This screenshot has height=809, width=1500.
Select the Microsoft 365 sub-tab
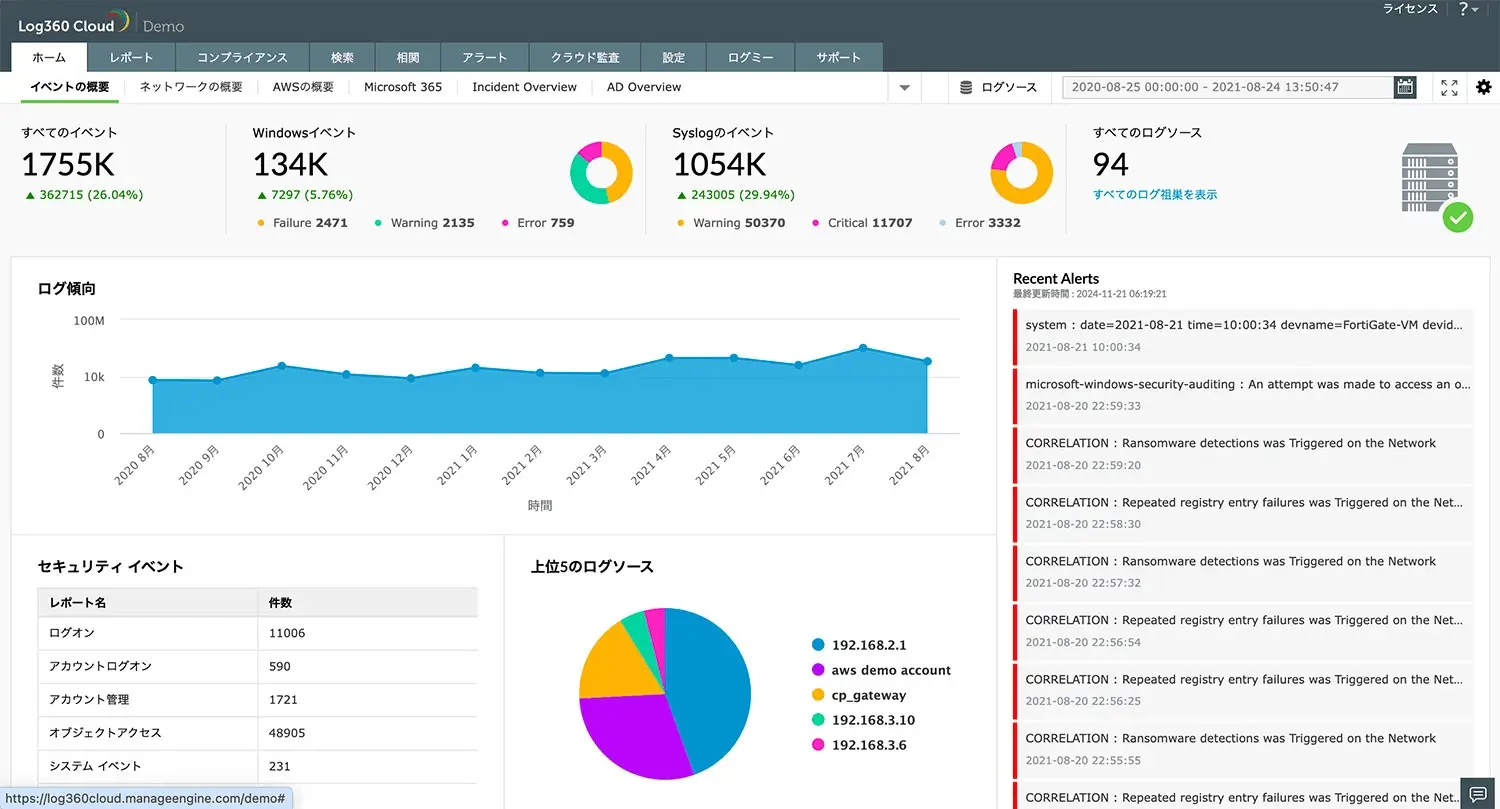tap(403, 87)
